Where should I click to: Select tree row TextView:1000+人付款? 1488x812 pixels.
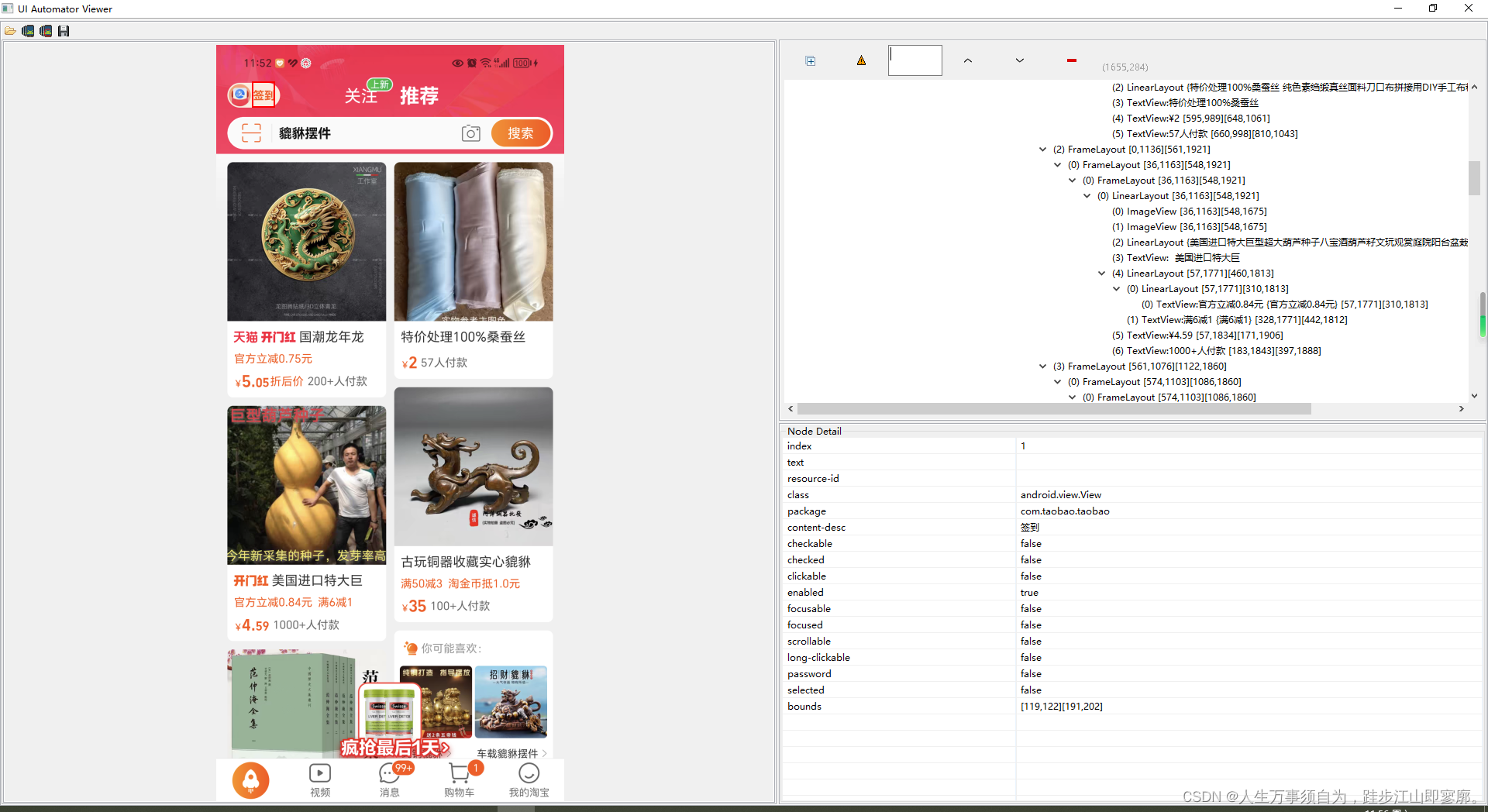[1216, 351]
